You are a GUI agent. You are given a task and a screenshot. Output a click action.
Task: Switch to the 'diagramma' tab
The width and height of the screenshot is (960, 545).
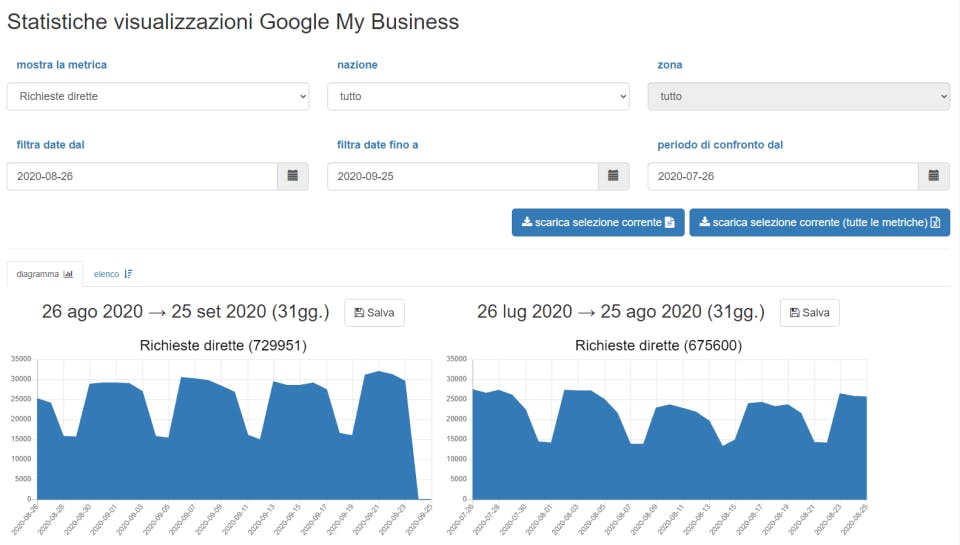(45, 273)
